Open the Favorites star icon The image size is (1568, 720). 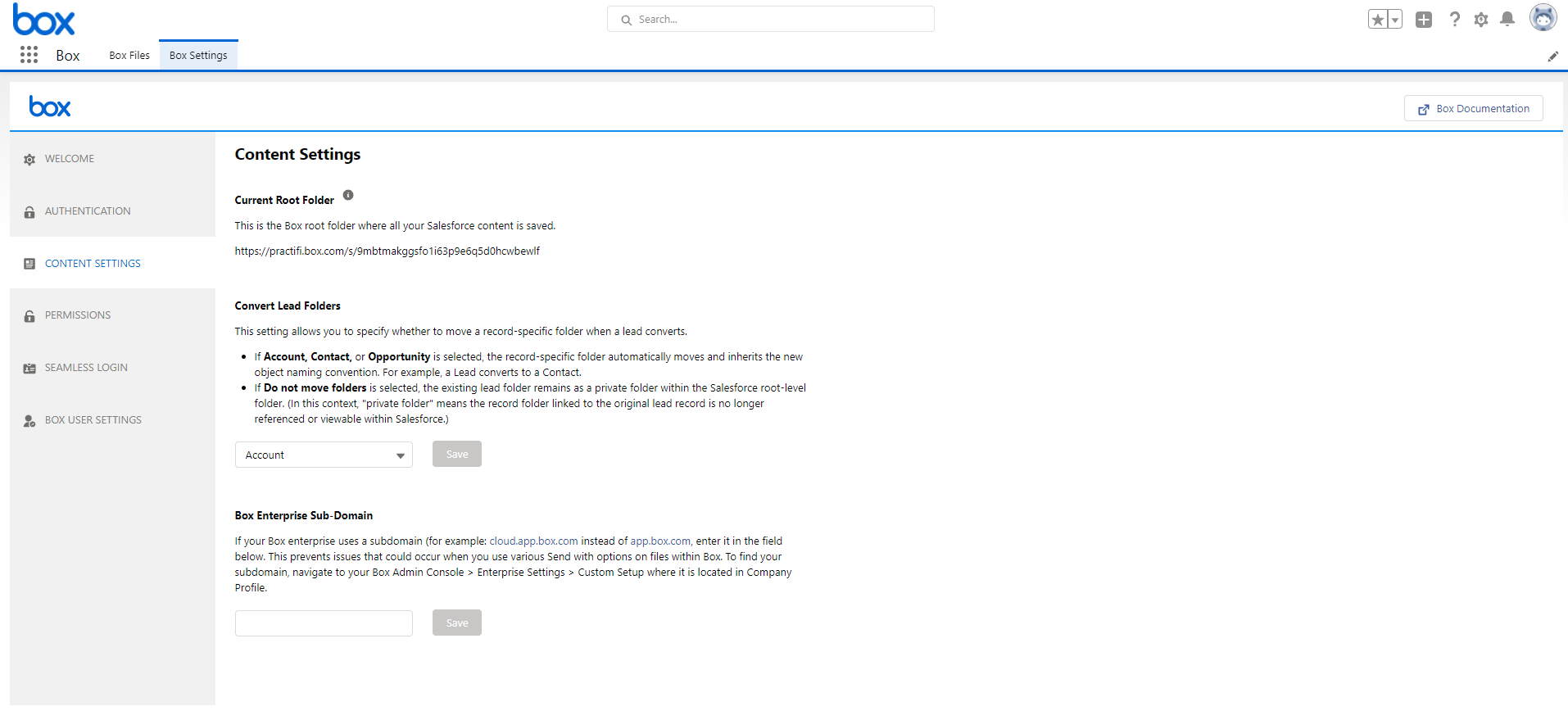tap(1378, 20)
